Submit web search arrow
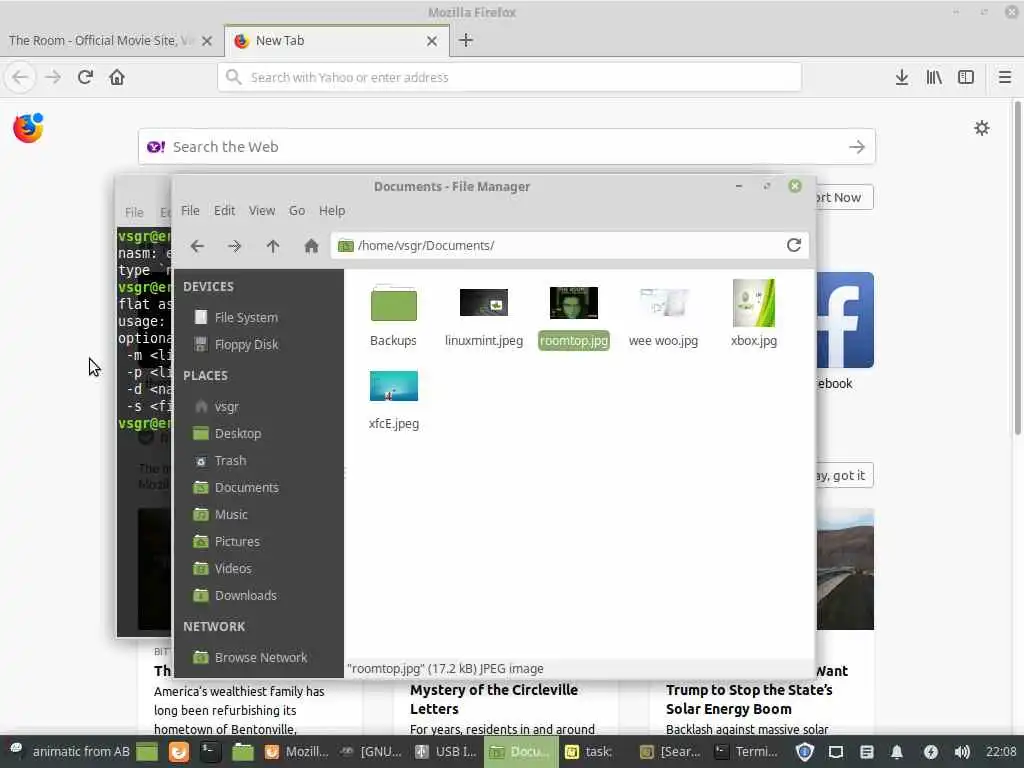The height and width of the screenshot is (768, 1024). coord(857,147)
